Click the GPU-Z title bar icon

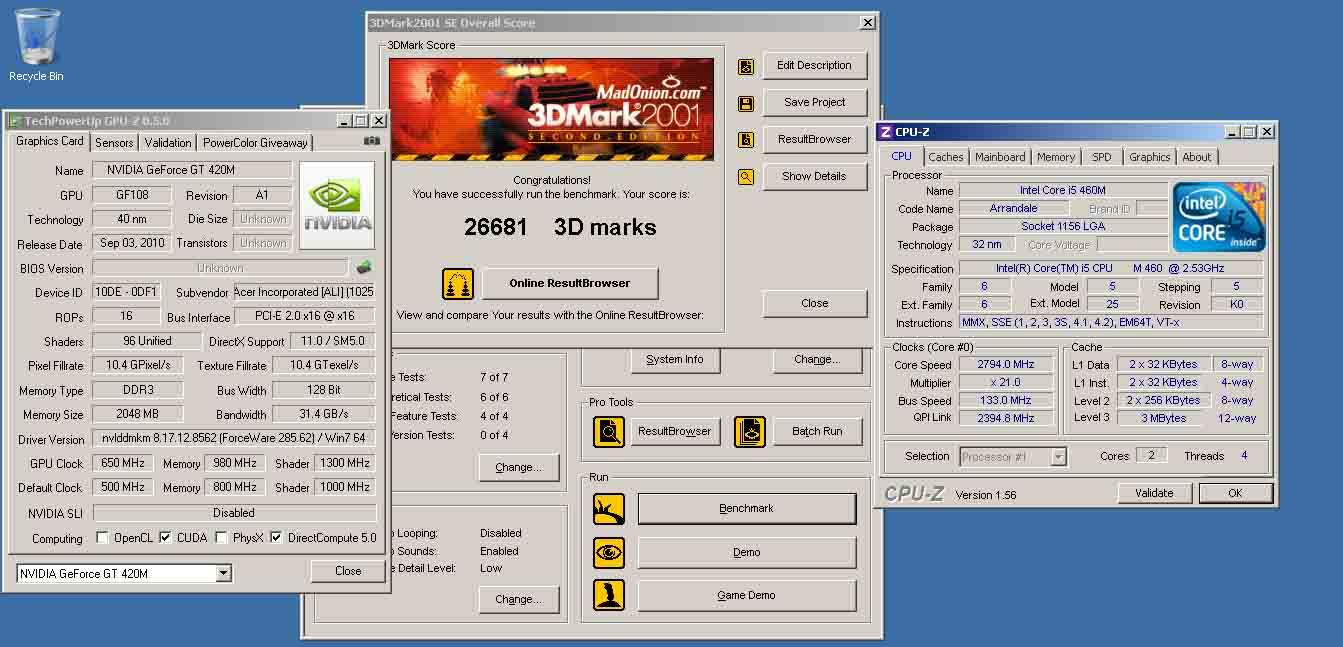[14, 120]
